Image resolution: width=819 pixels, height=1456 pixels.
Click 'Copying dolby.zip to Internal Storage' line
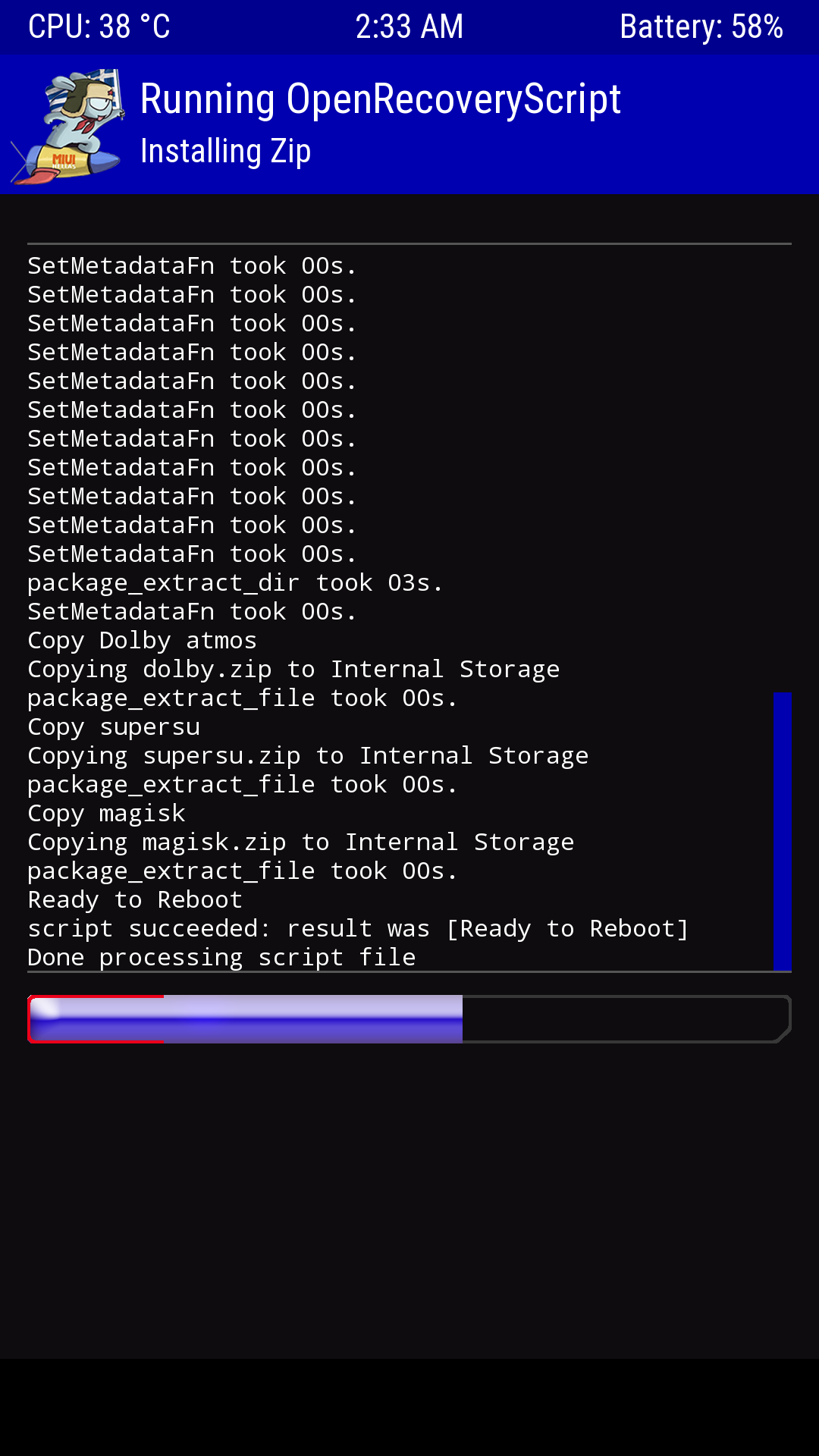tap(293, 669)
